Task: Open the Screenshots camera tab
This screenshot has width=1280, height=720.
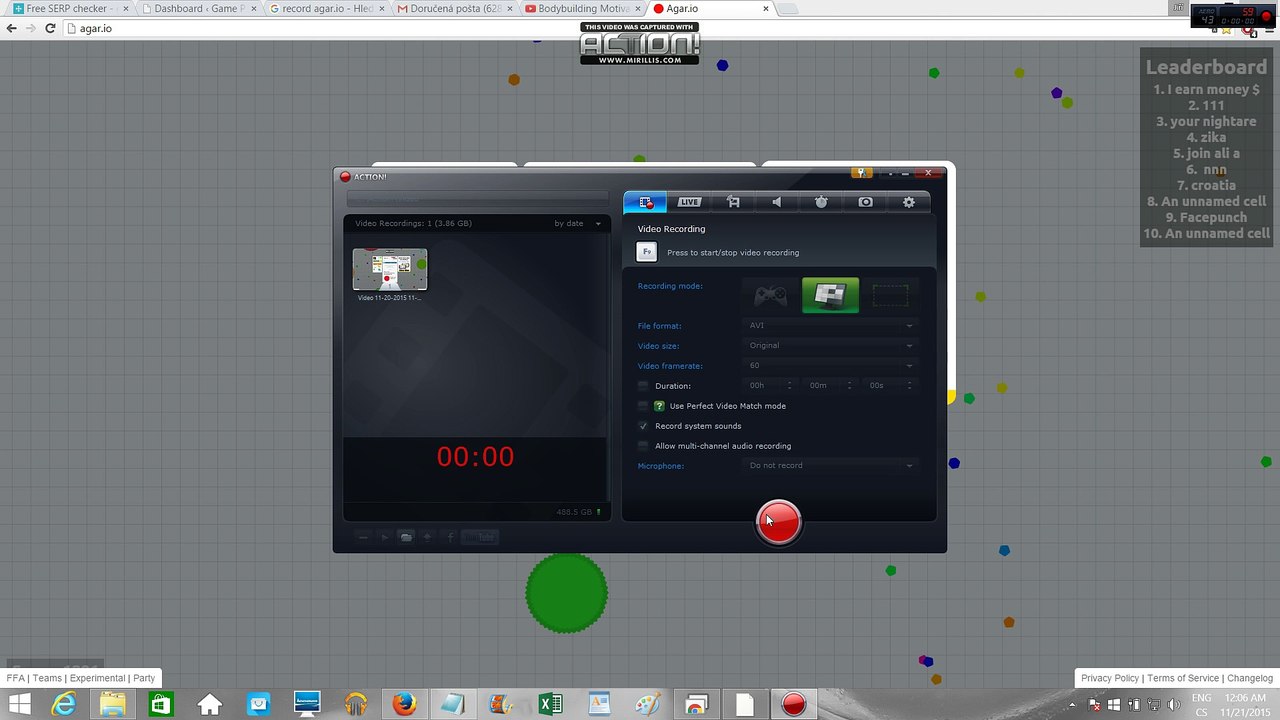Action: [x=865, y=202]
